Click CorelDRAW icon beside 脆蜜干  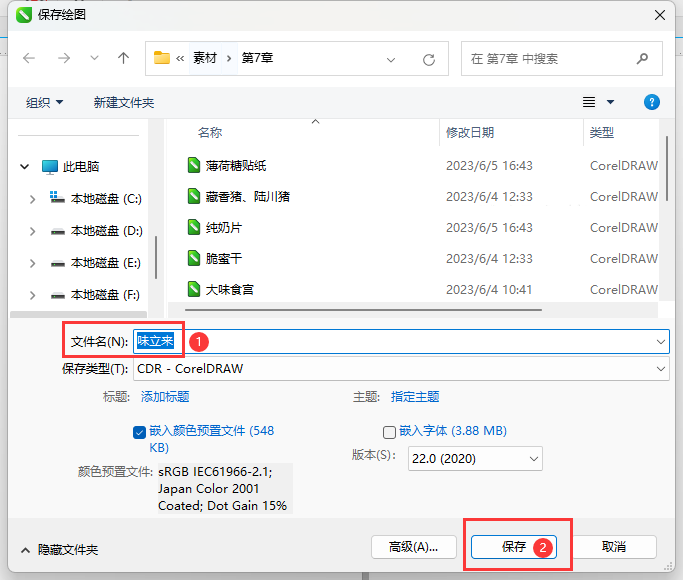[194, 258]
